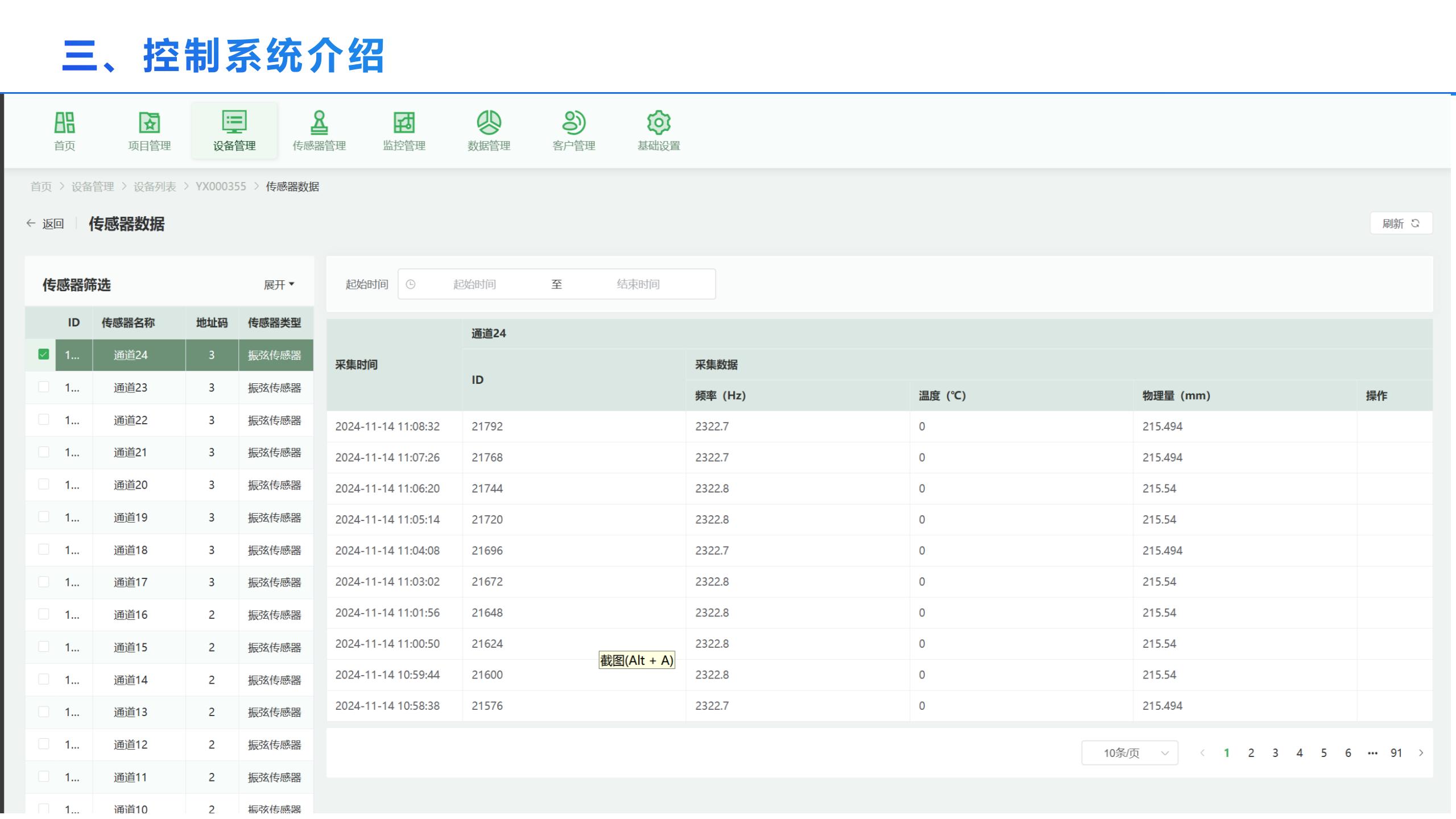Go to page 6 of results
1456x819 pixels.
click(x=1348, y=753)
